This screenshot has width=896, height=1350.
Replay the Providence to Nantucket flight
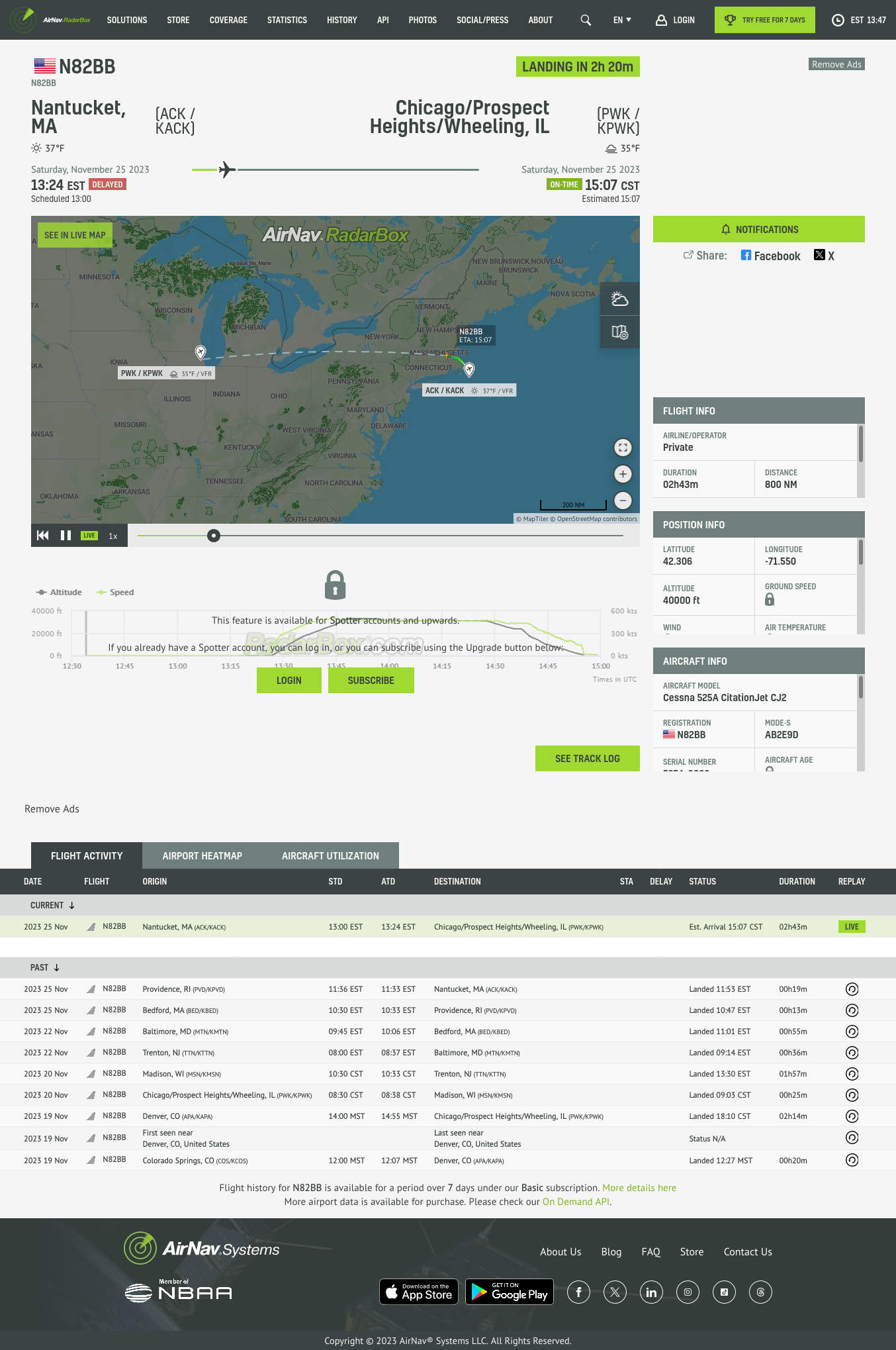tap(852, 989)
